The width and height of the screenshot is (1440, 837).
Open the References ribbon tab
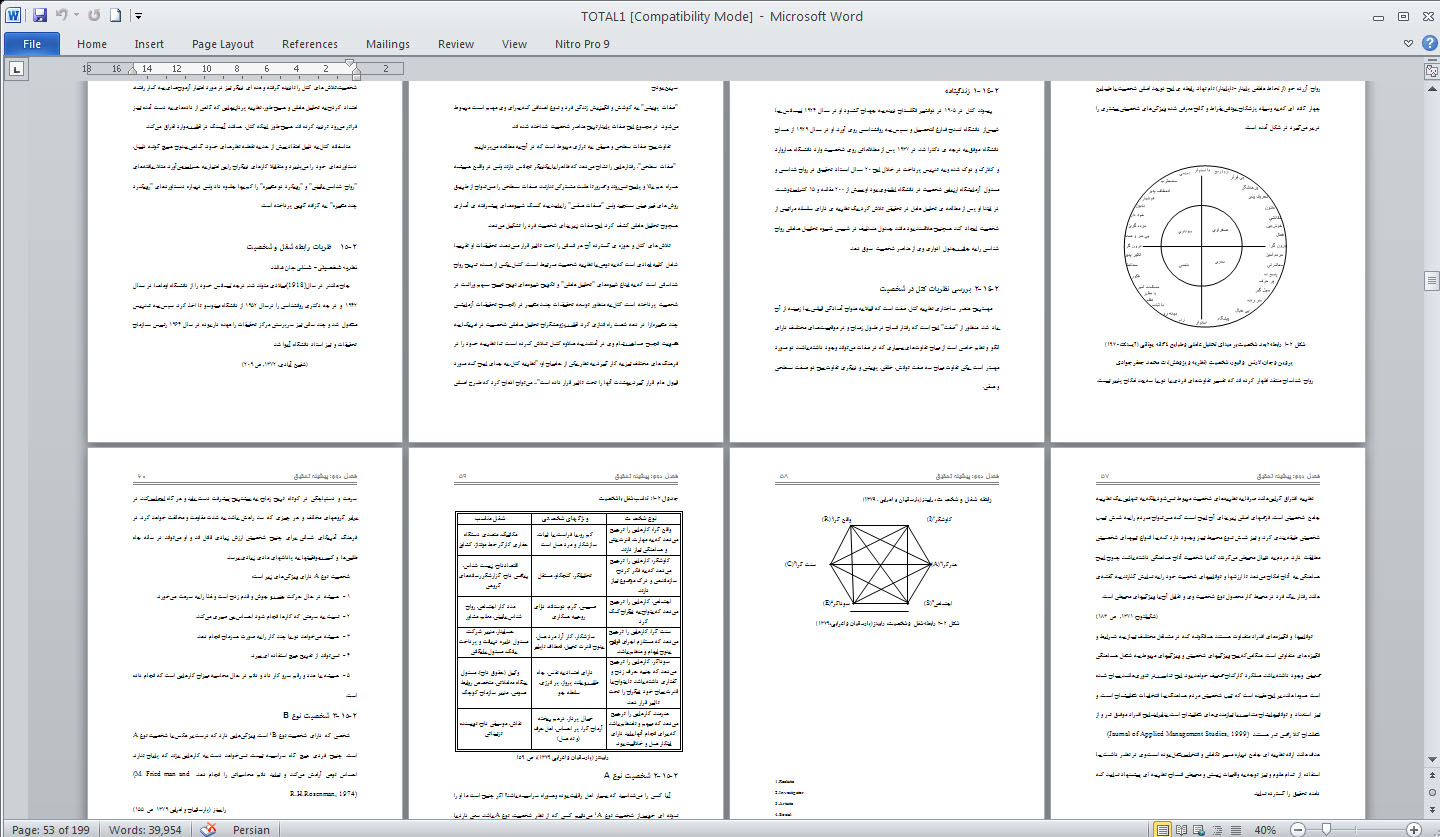(x=310, y=44)
